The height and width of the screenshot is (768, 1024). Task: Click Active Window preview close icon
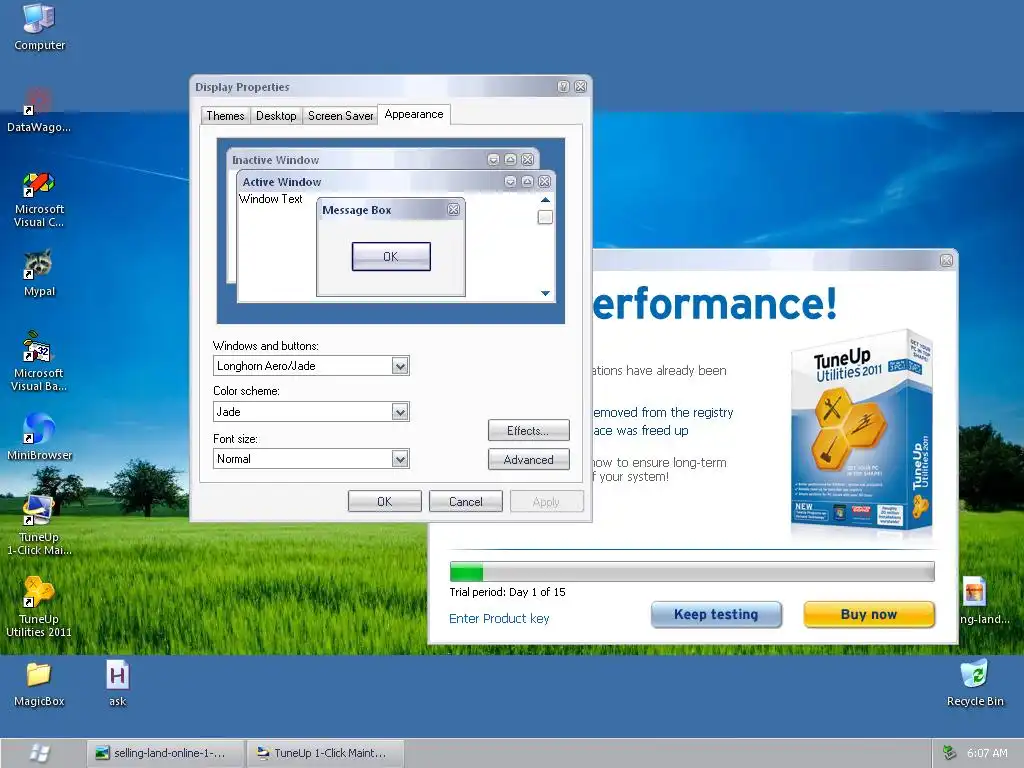[544, 182]
